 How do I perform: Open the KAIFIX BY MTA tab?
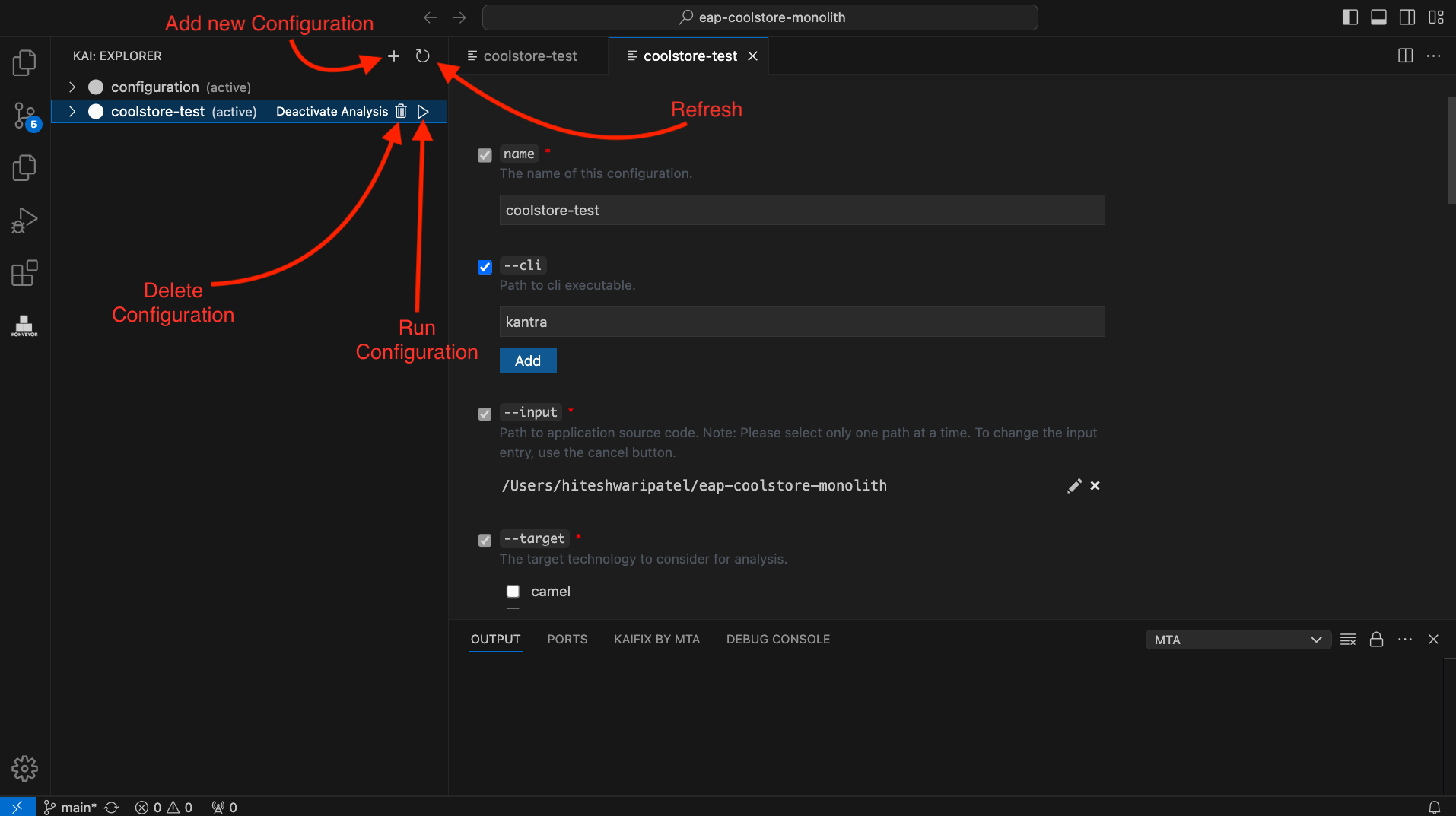pyautogui.click(x=656, y=639)
